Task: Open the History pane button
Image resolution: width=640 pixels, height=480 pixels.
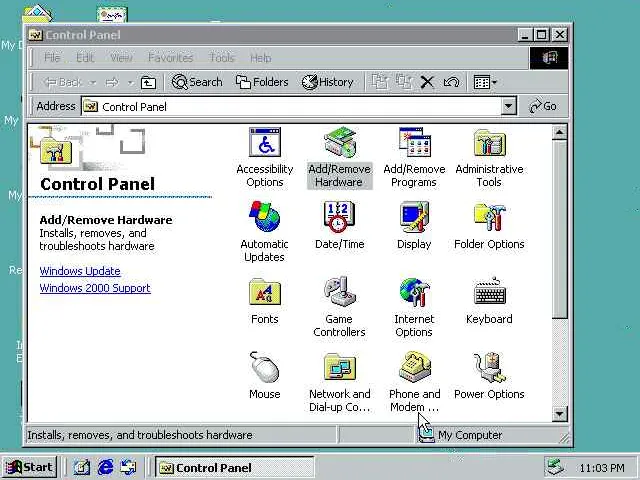Action: [327, 82]
